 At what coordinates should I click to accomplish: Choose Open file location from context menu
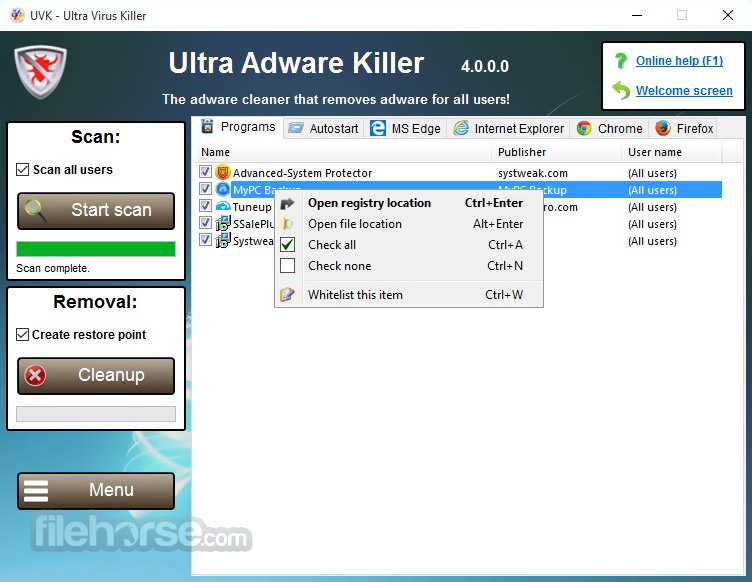pyautogui.click(x=409, y=224)
